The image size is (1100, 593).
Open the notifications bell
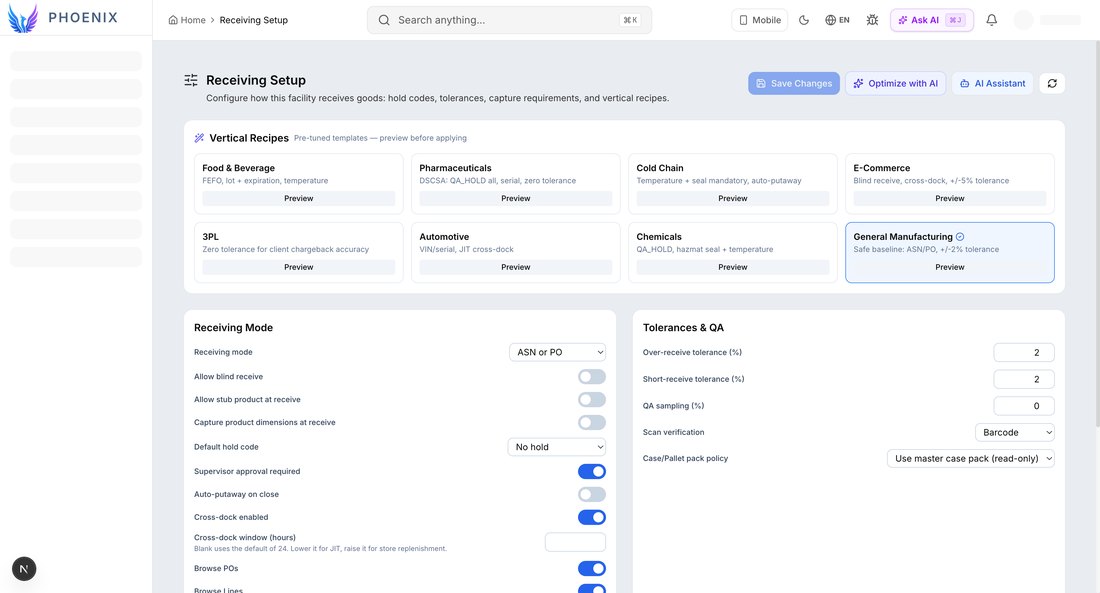(x=991, y=20)
